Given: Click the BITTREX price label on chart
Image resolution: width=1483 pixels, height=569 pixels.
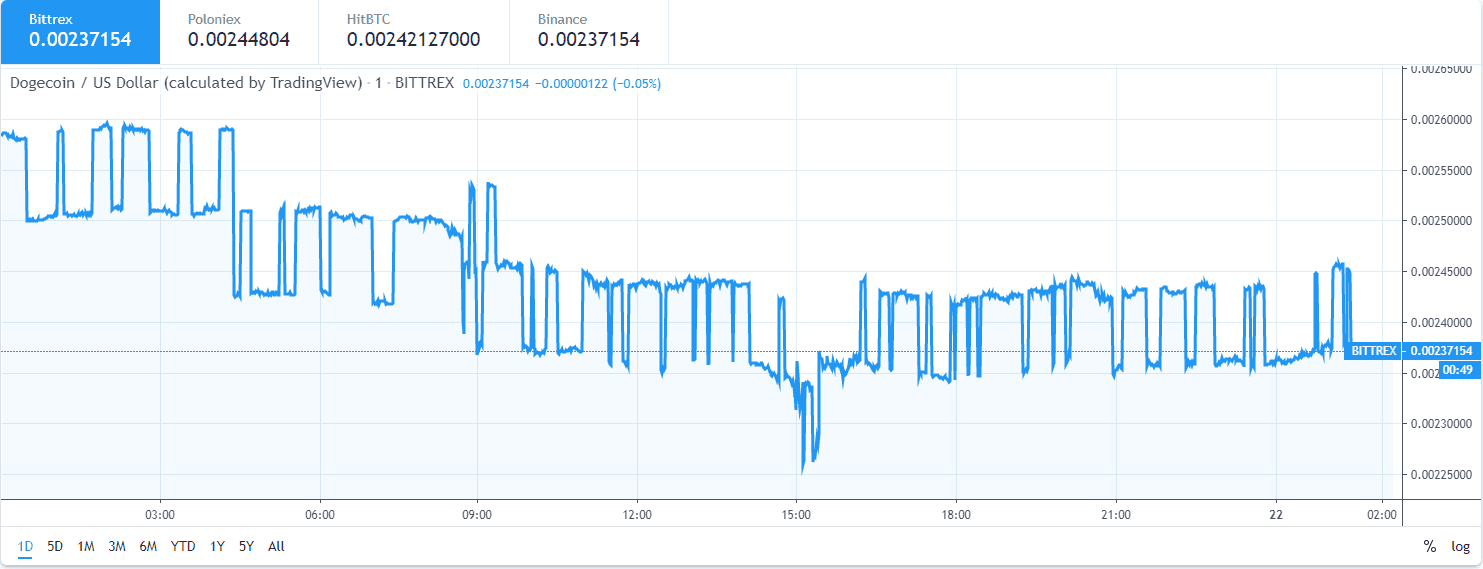Looking at the screenshot, I should (x=1373, y=351).
